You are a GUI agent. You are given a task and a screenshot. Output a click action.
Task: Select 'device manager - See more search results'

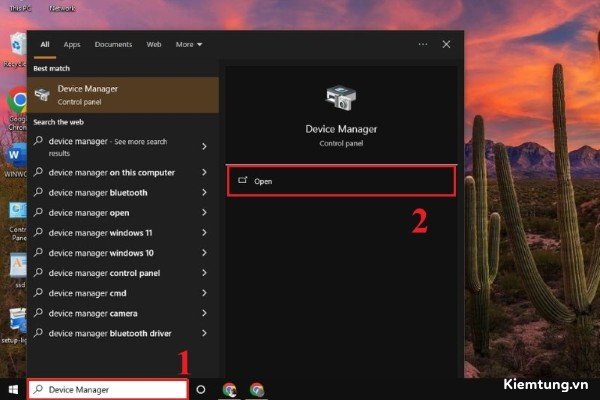(x=123, y=147)
